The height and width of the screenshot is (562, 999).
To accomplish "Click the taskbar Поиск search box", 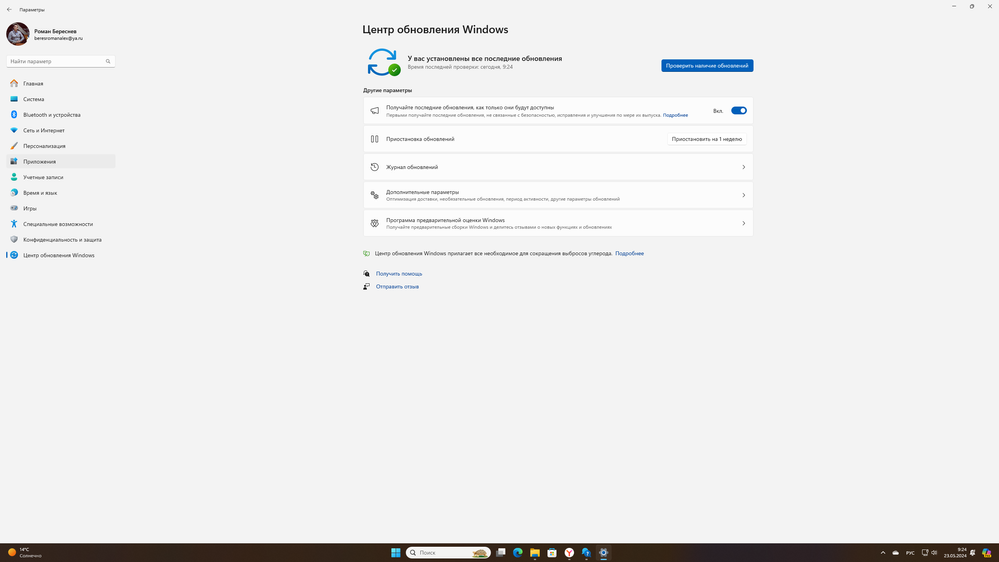I will (449, 552).
